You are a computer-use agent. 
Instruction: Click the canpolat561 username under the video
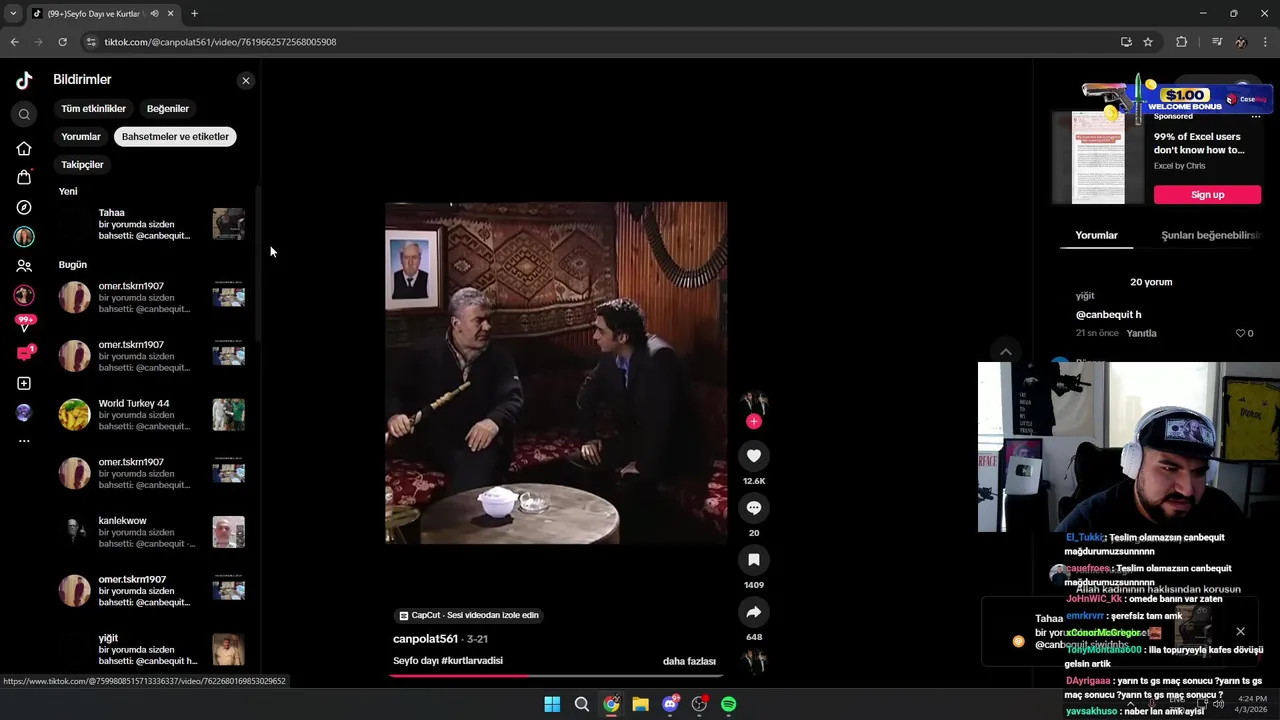click(x=425, y=639)
